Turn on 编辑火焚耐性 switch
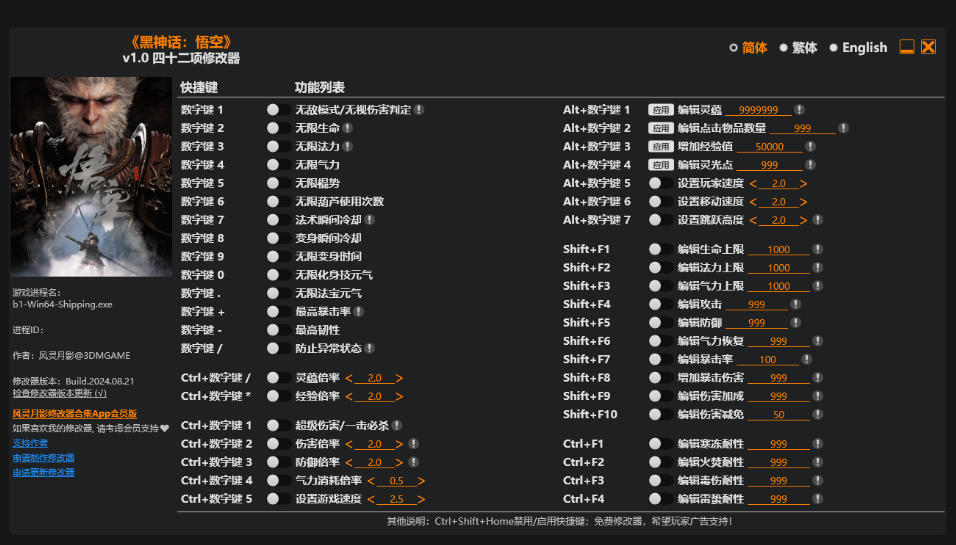Screen dimensions: 956x545 [x=660, y=462]
